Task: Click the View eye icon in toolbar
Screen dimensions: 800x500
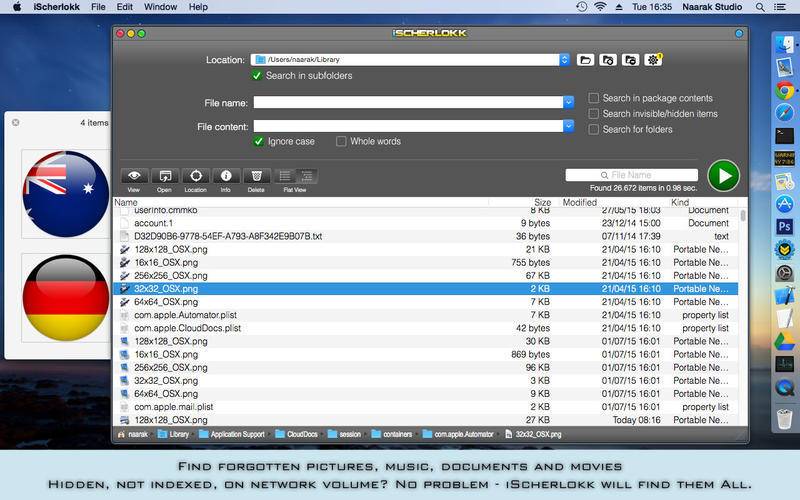Action: [134, 176]
